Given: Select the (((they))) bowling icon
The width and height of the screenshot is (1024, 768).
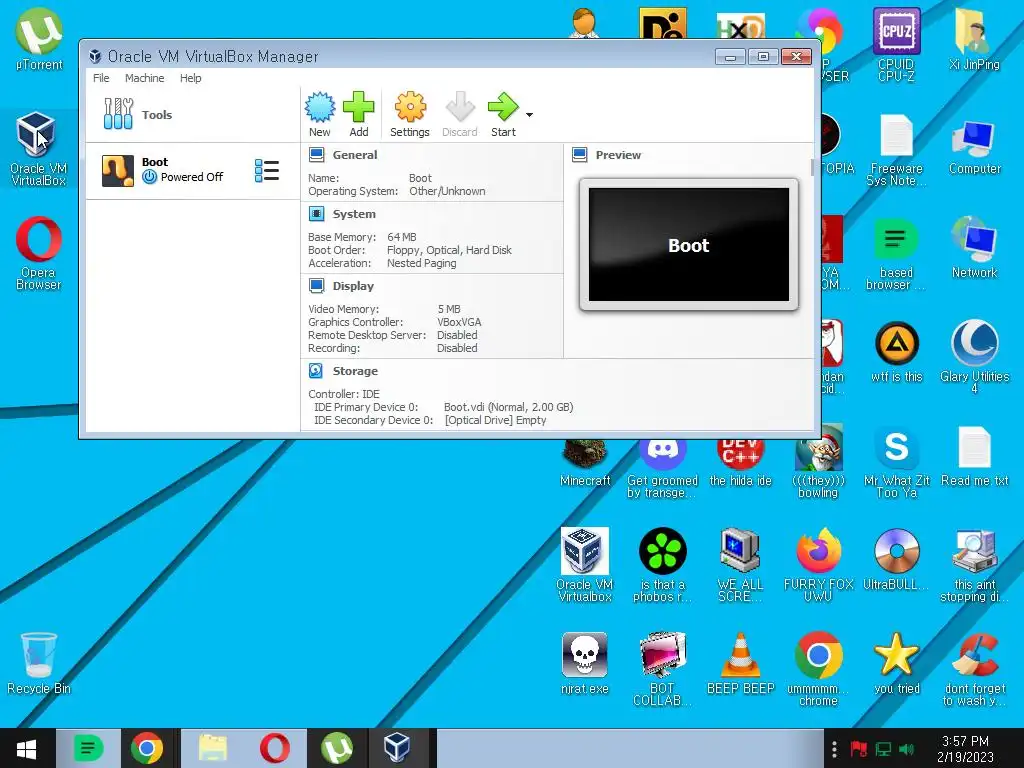Looking at the screenshot, I should tap(818, 461).
